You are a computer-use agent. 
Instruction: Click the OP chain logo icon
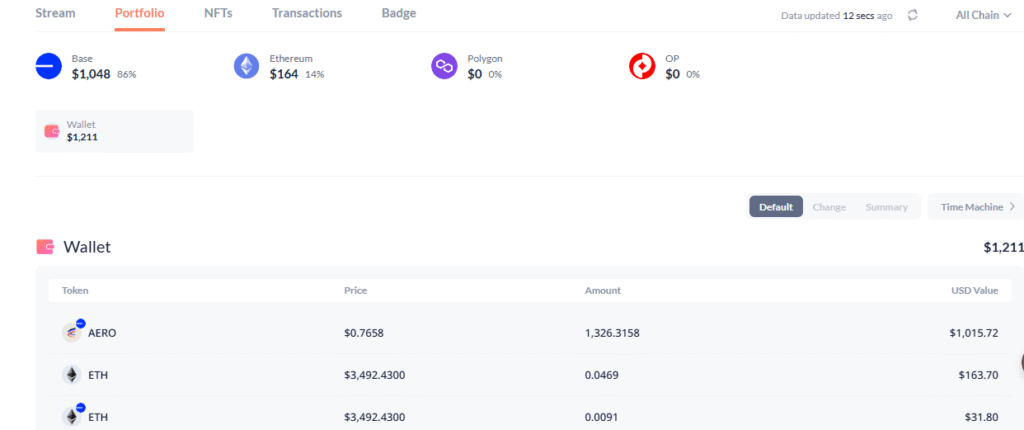(642, 66)
